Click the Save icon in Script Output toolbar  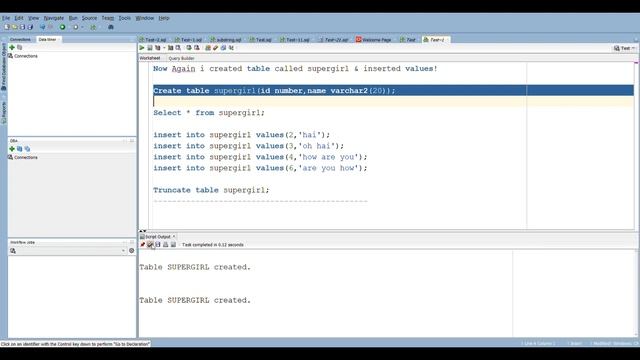[158, 244]
